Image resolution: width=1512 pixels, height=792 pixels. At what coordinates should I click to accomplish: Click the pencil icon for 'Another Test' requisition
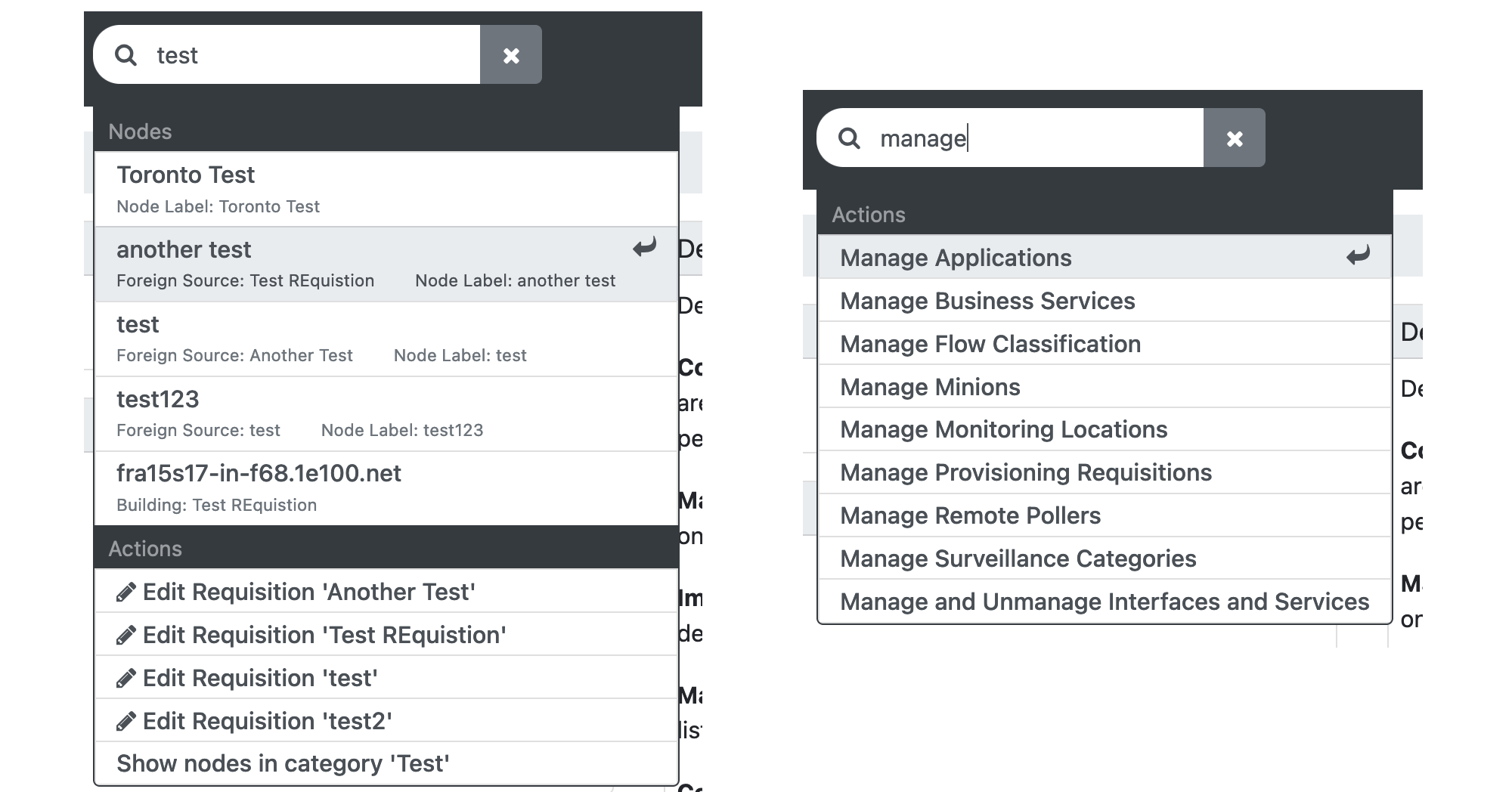(x=127, y=592)
